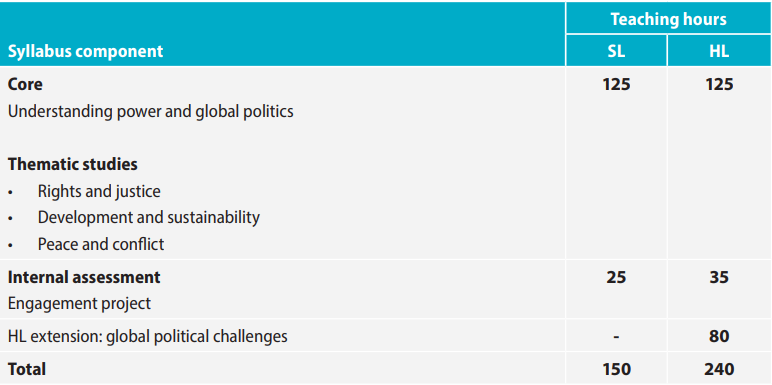This screenshot has width=772, height=385.
Task: Click the 'Rights and justice' bullet item
Action: tap(99, 191)
